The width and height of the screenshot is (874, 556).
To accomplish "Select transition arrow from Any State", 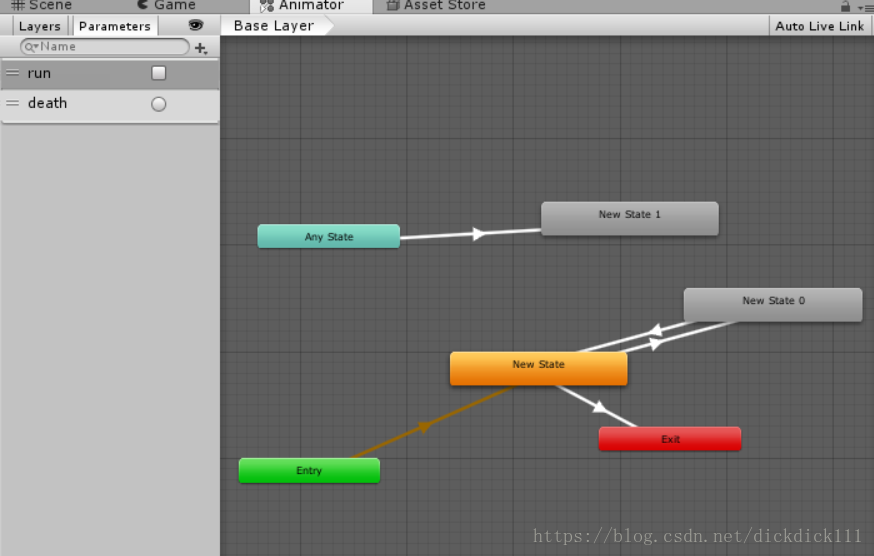I will coord(478,234).
